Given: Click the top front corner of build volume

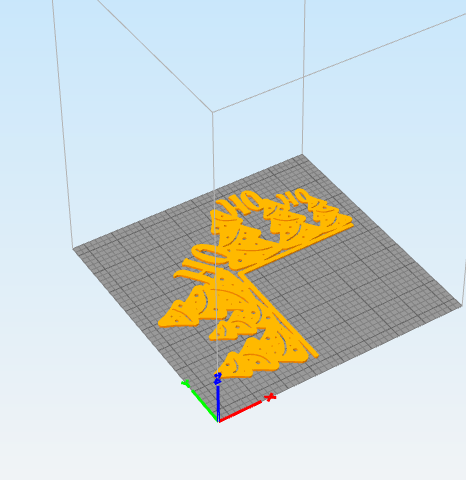Looking at the screenshot, I should point(213,112).
